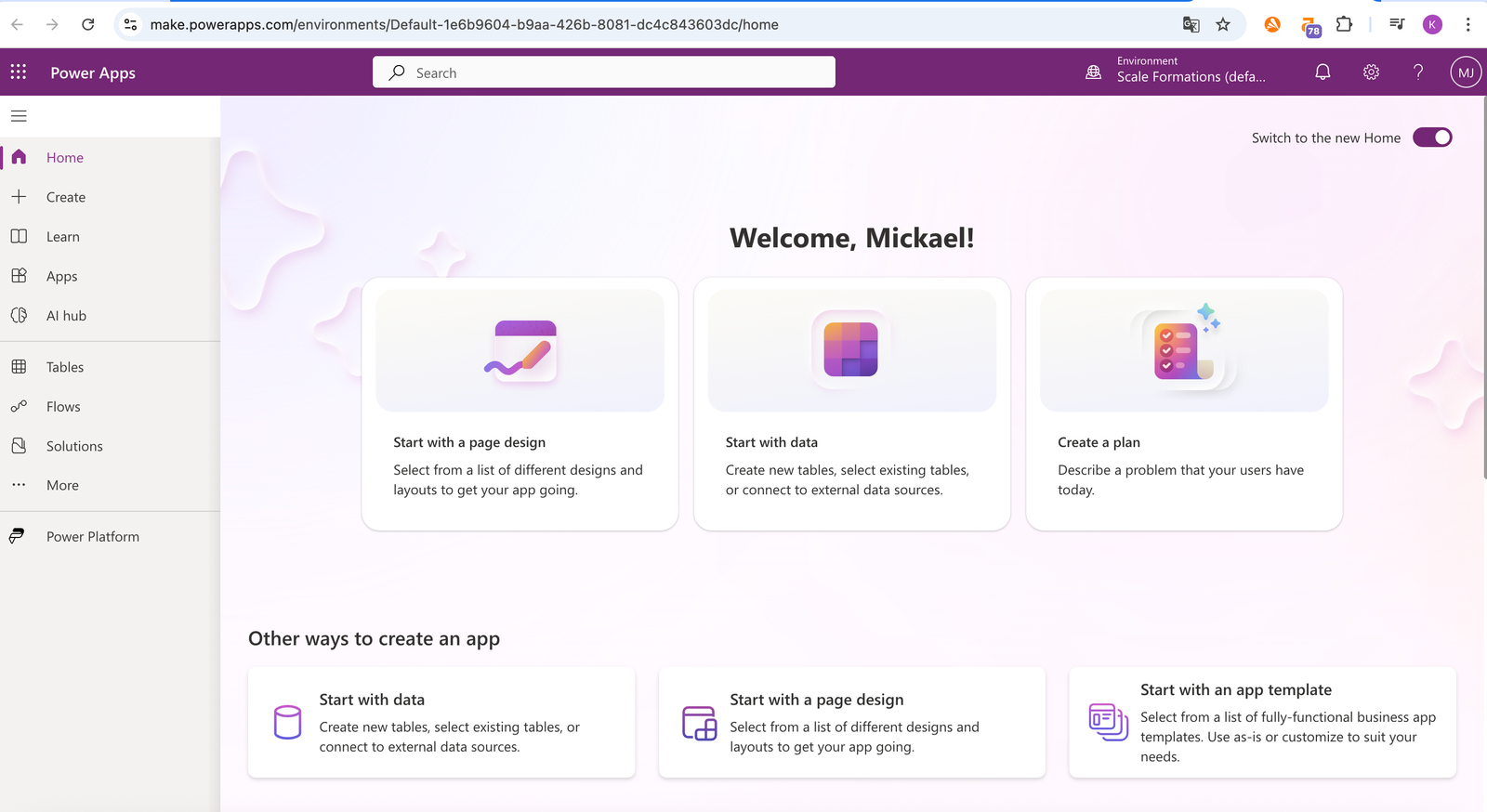The image size is (1487, 812).
Task: Reload the page with browser refresh icon
Action: (x=87, y=24)
